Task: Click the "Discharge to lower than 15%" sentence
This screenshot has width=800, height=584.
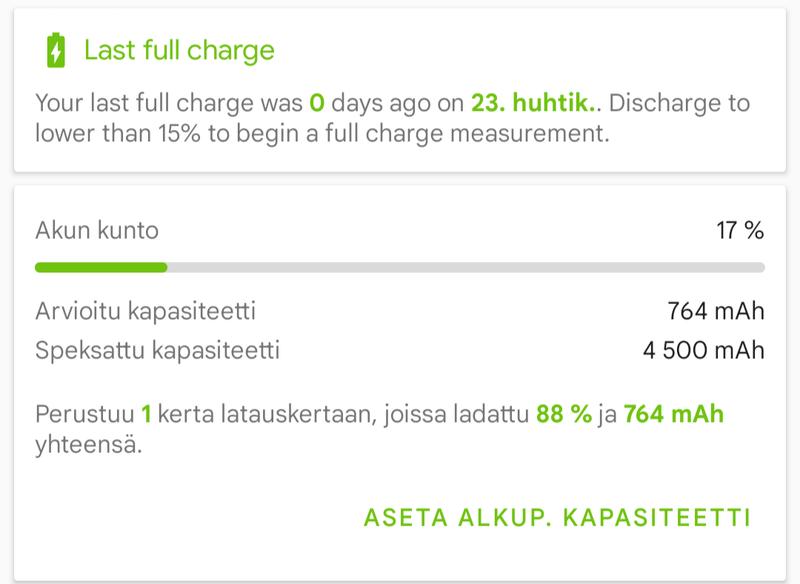Action: 320,134
